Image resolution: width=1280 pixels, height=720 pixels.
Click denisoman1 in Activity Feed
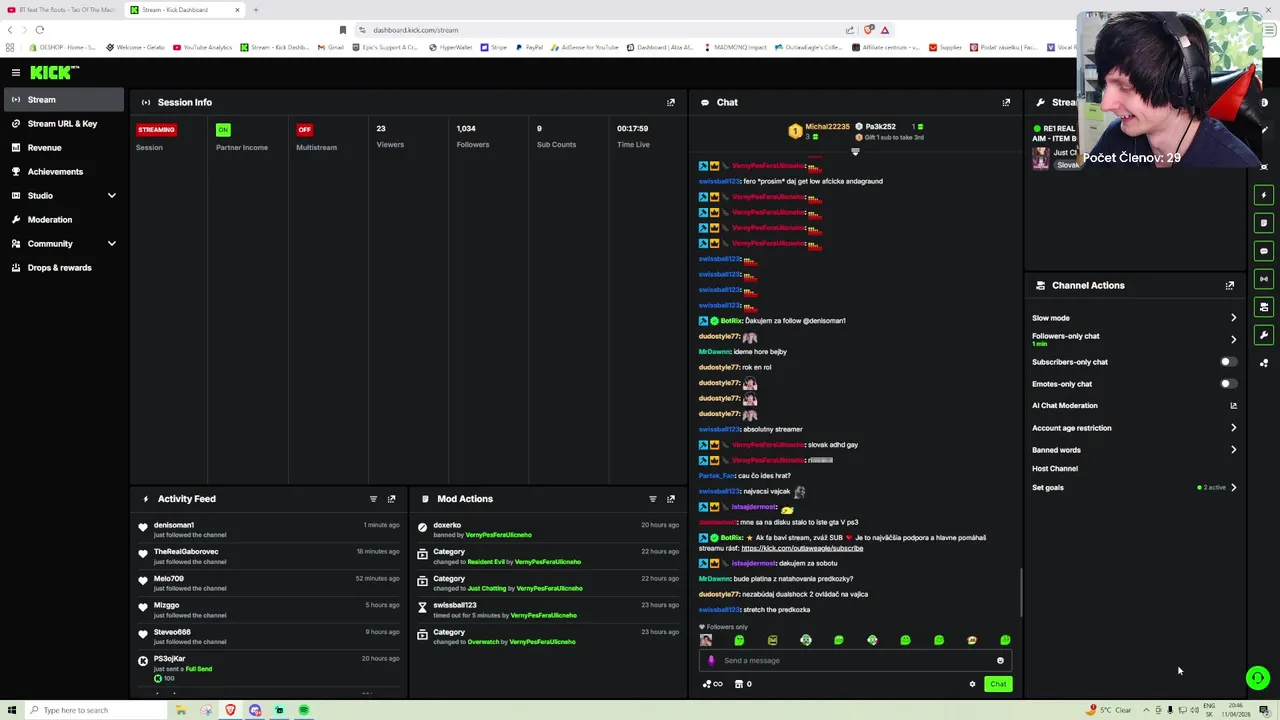click(x=174, y=525)
